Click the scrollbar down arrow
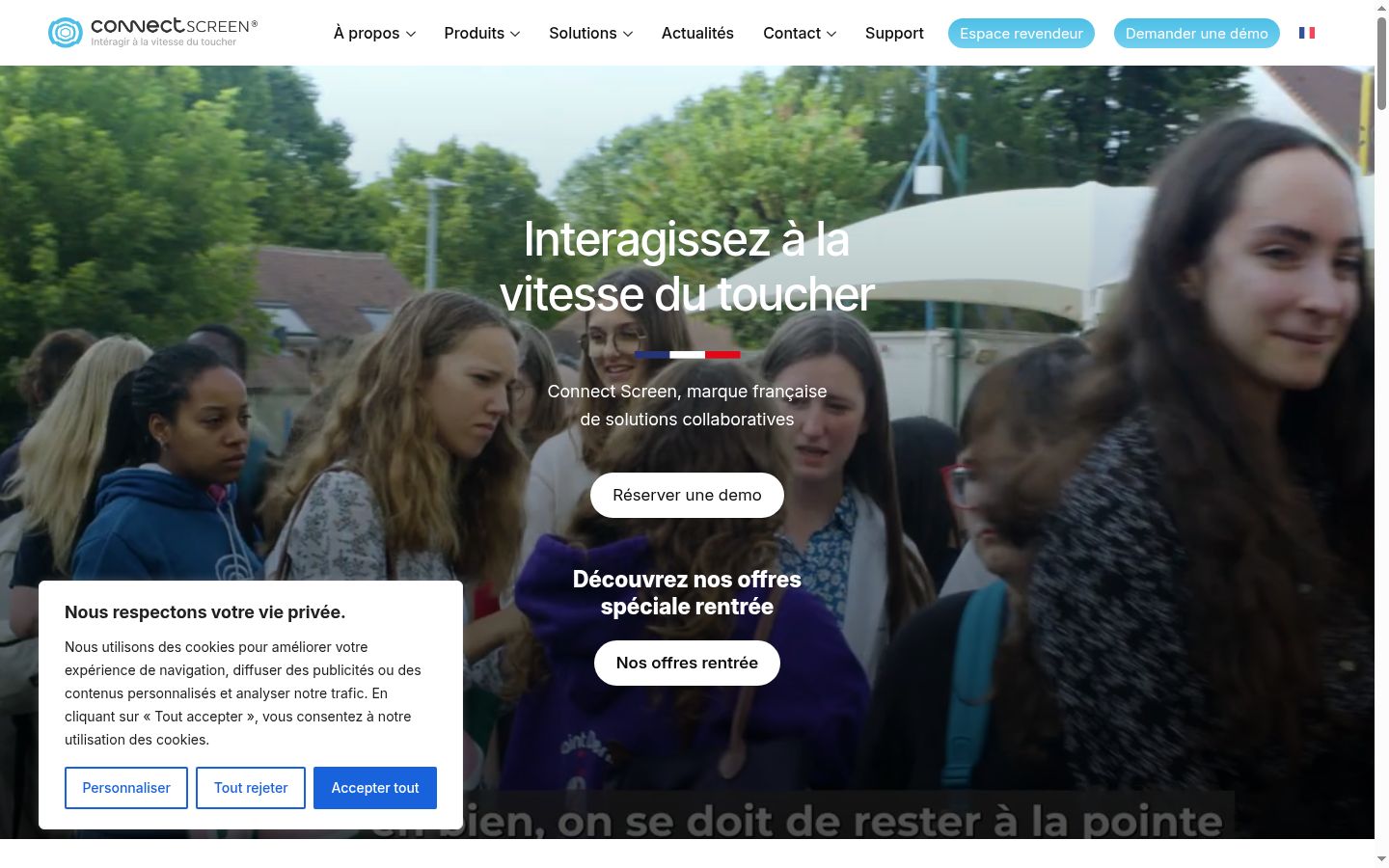 [1381, 858]
